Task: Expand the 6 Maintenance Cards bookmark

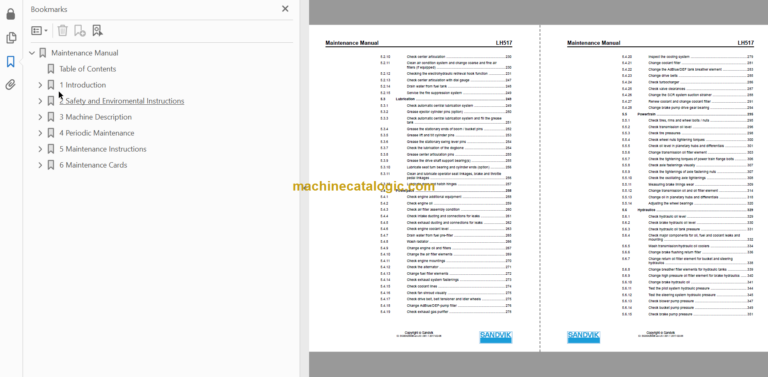Action: (40, 165)
